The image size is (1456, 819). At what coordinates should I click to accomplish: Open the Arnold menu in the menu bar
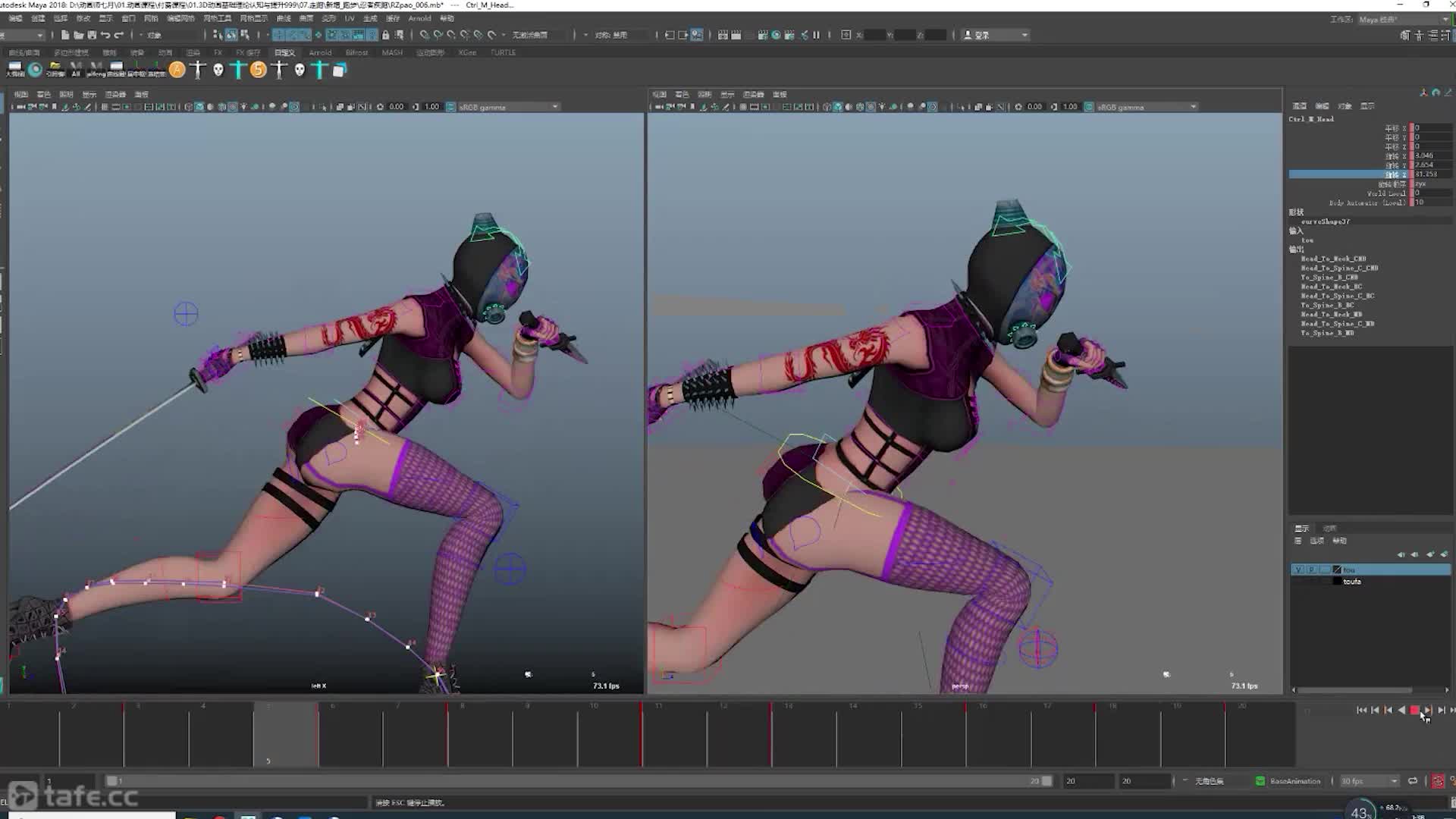pyautogui.click(x=419, y=18)
